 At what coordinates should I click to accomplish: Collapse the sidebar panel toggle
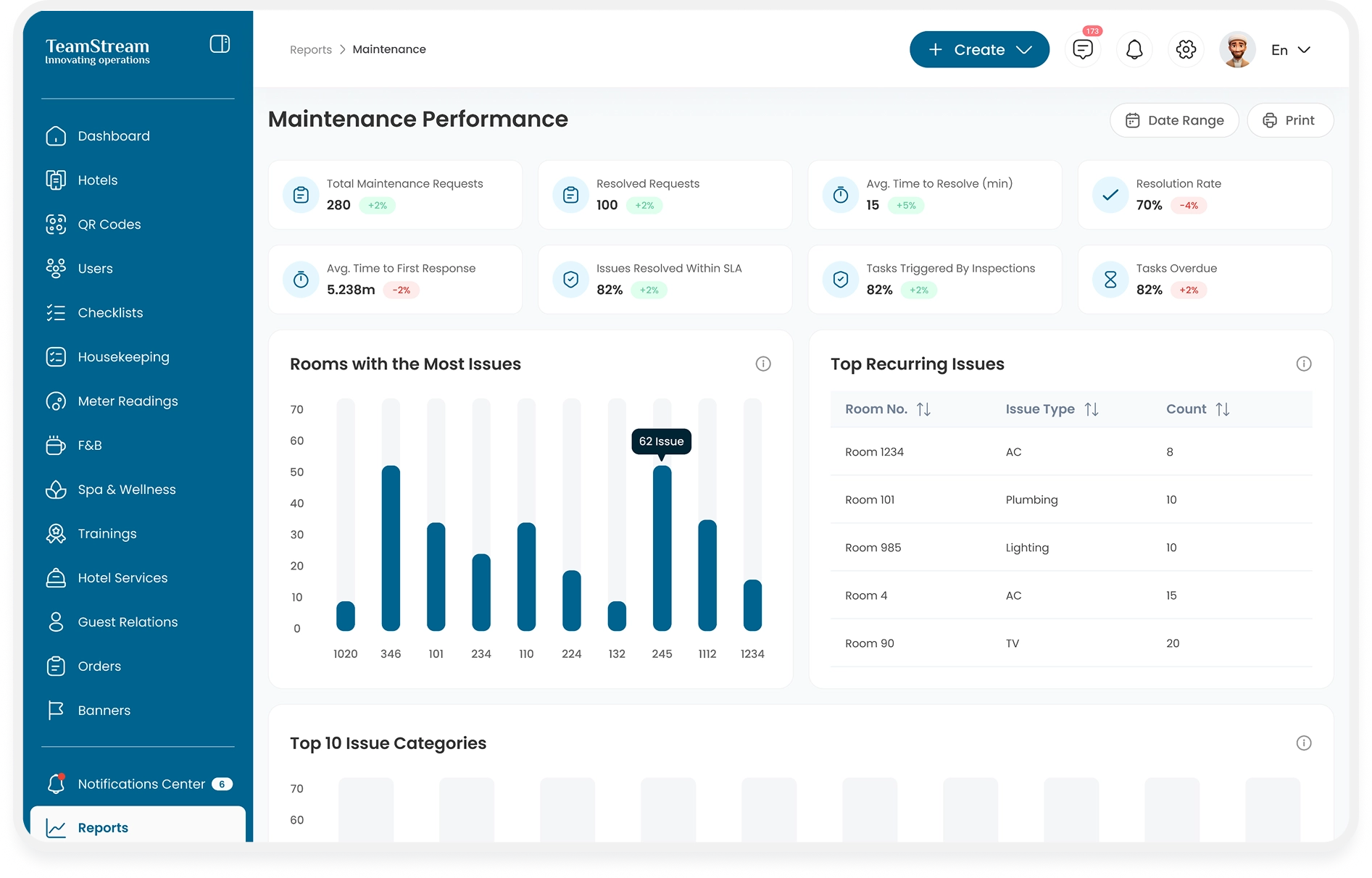(x=220, y=44)
